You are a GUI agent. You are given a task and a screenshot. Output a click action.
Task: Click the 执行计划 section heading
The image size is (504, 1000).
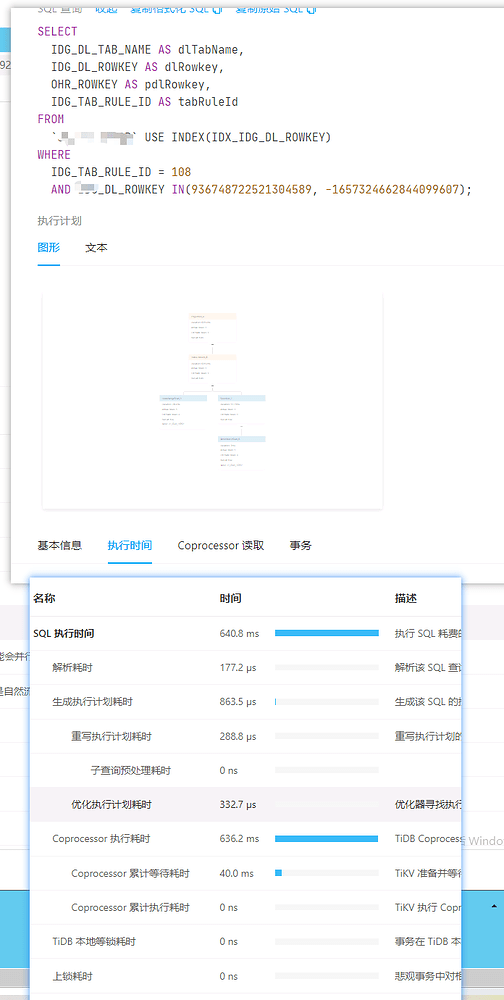(59, 221)
